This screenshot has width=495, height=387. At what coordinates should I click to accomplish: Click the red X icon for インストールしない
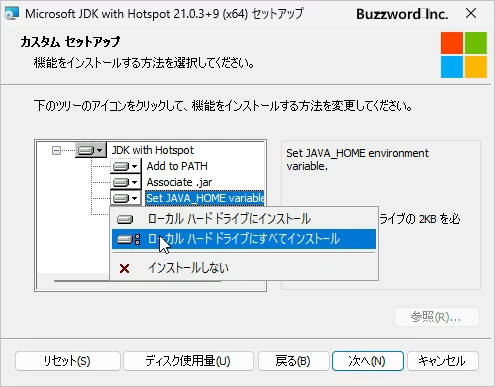pyautogui.click(x=125, y=268)
